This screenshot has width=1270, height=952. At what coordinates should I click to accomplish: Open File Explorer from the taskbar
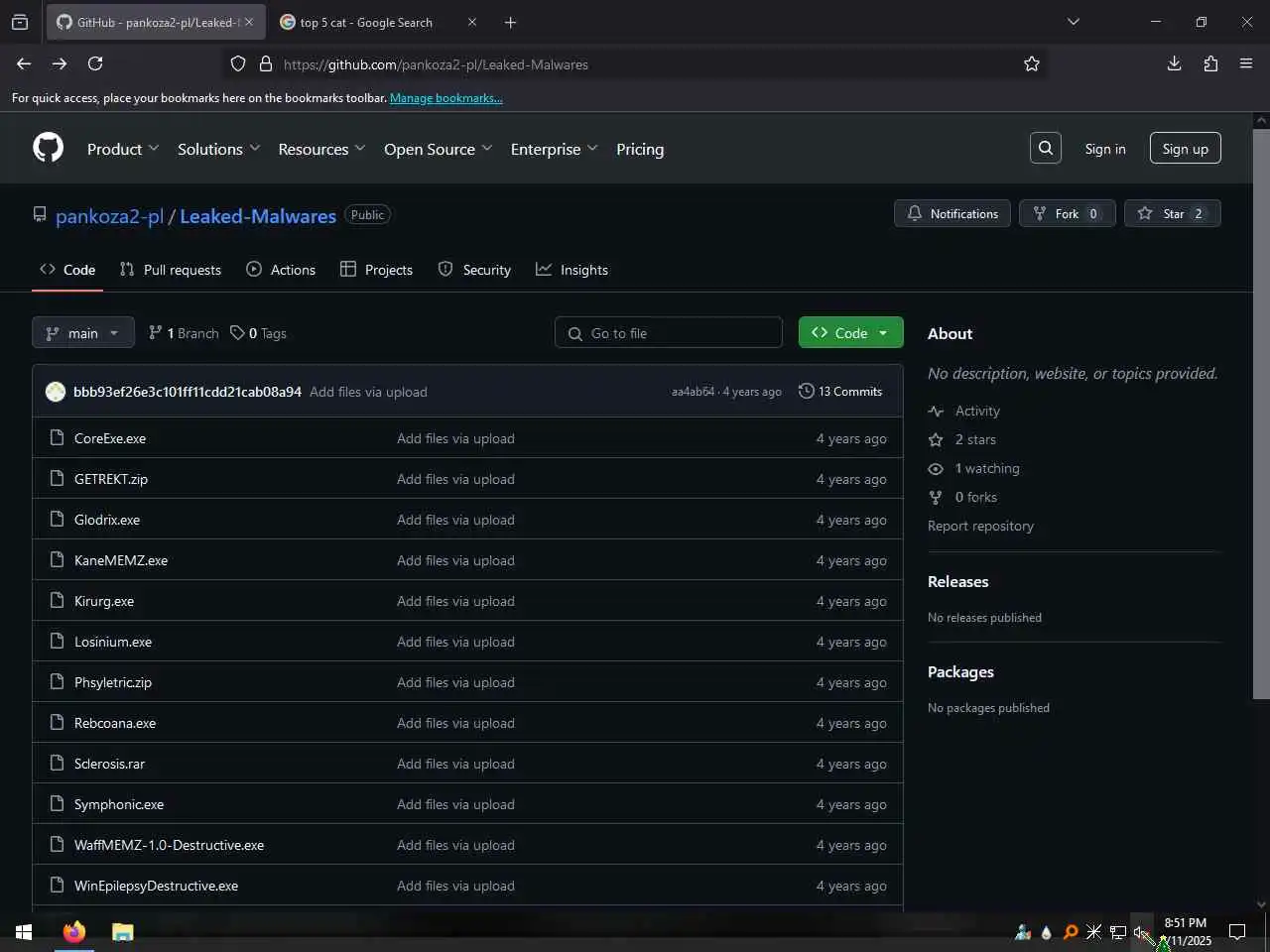click(122, 931)
